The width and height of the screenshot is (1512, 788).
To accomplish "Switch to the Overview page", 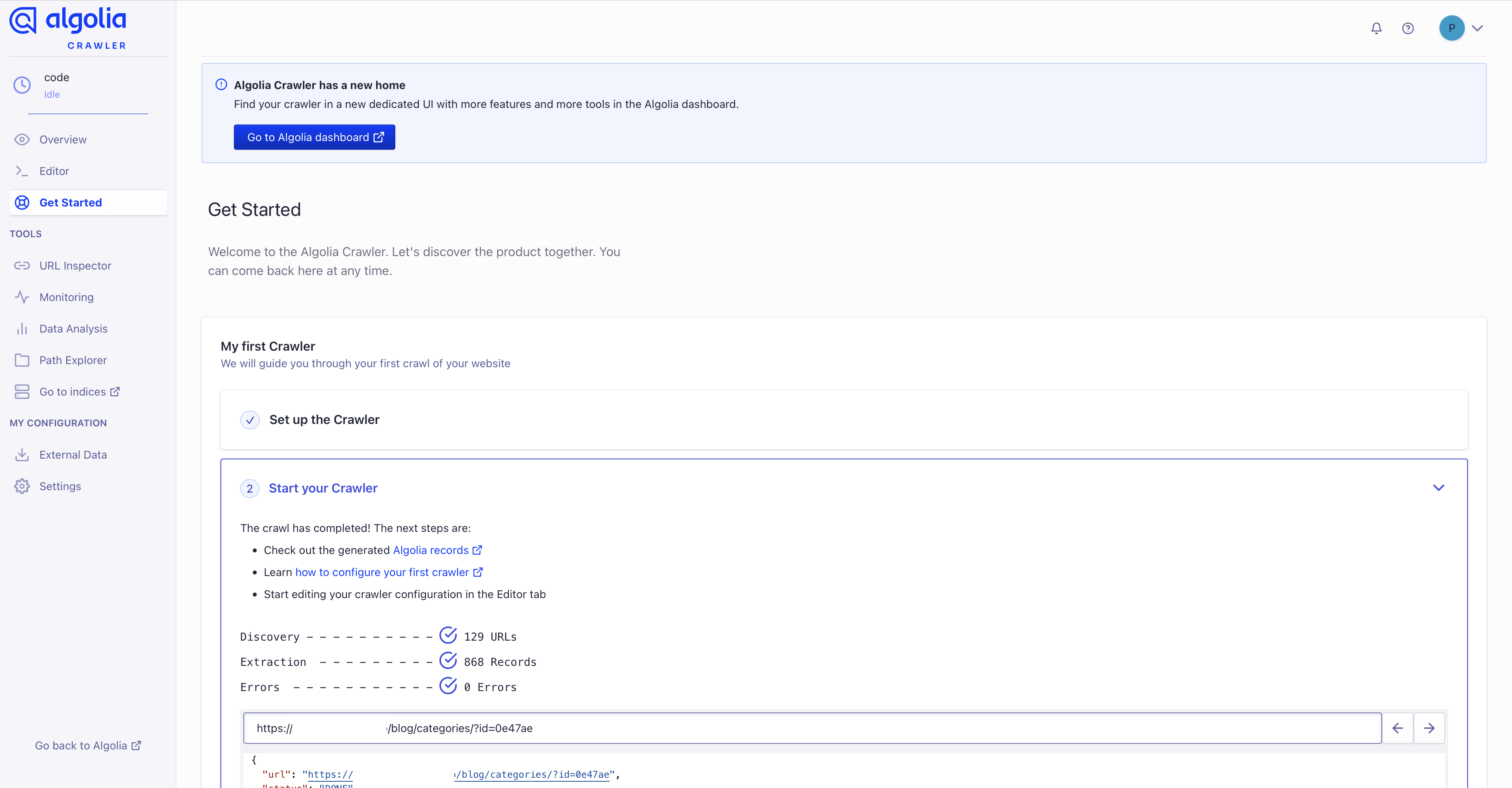I will click(63, 140).
